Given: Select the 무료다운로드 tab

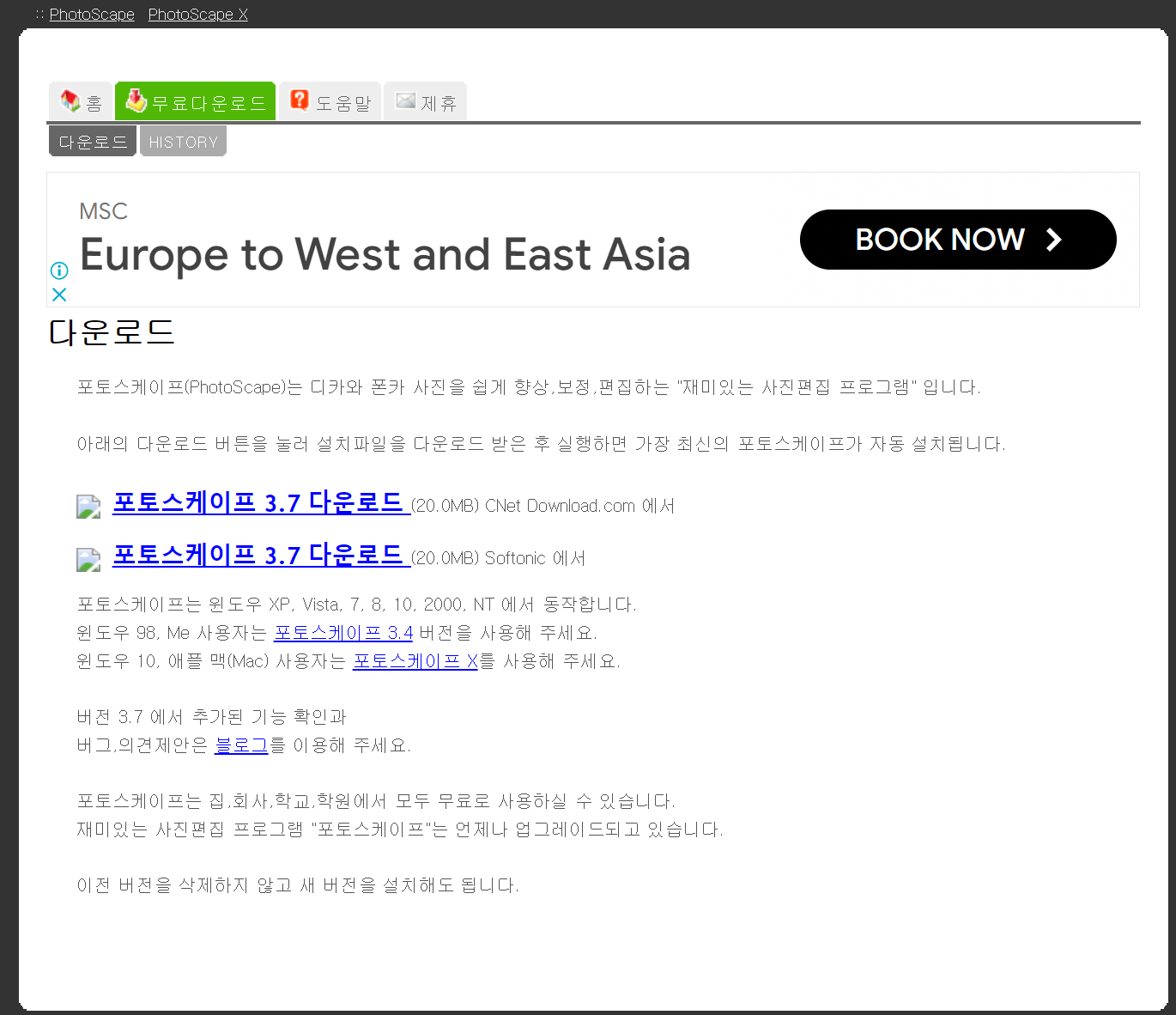Looking at the screenshot, I should pyautogui.click(x=196, y=101).
